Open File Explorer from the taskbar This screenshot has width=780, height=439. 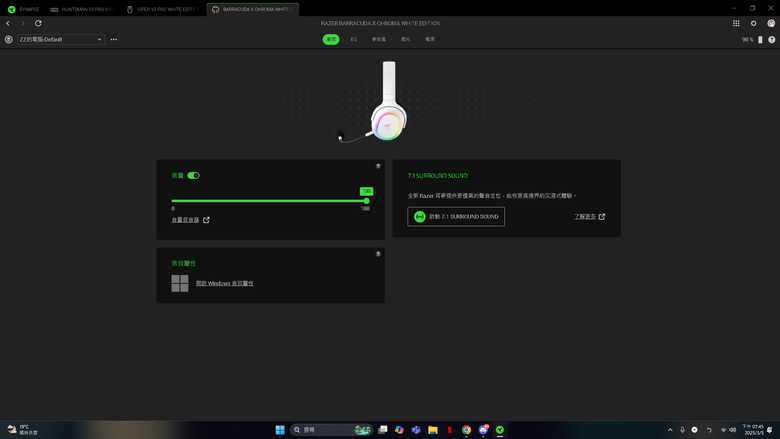433,430
